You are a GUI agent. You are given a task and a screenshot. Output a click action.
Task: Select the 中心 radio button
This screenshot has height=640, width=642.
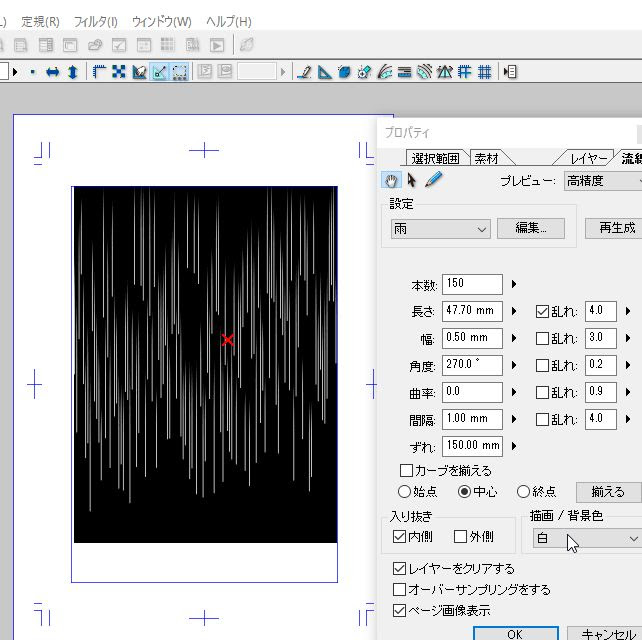pos(464,491)
